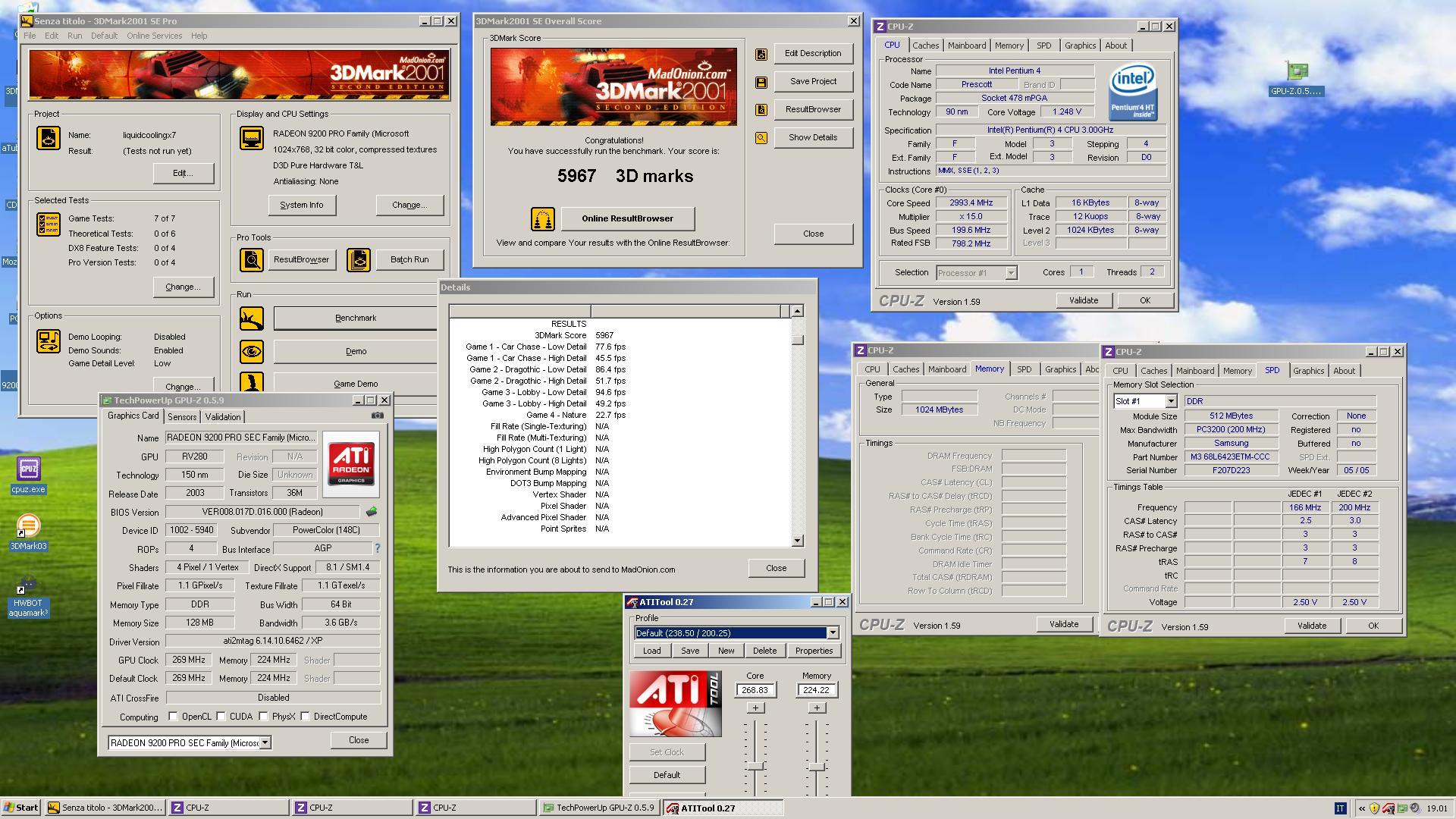Open the cpuz.exe desktop icon
Screen dimensions: 1456x819
point(28,476)
